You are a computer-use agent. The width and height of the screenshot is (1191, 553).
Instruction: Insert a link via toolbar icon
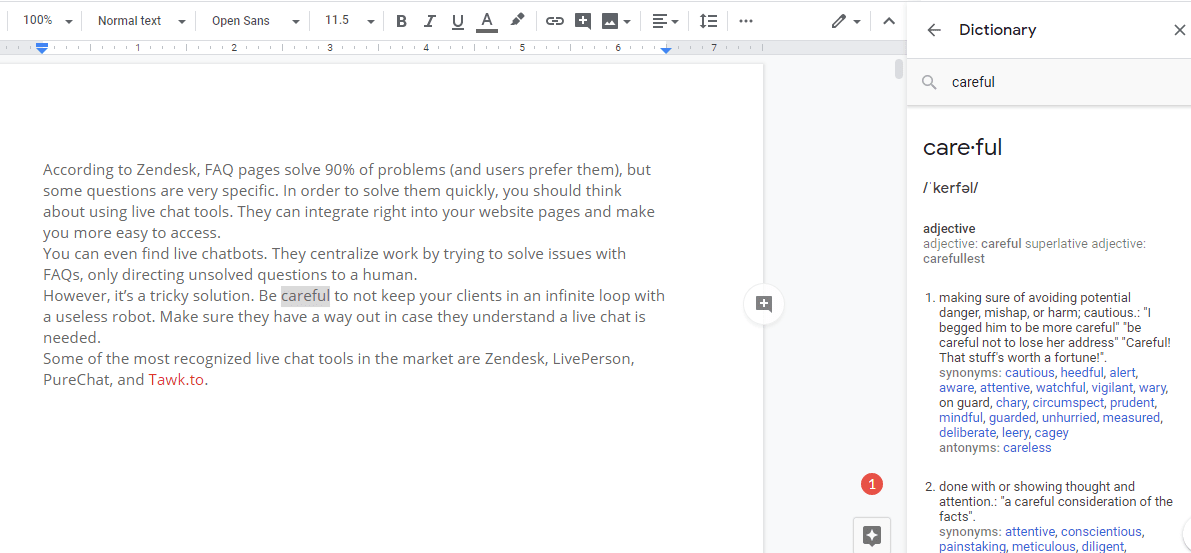[555, 21]
